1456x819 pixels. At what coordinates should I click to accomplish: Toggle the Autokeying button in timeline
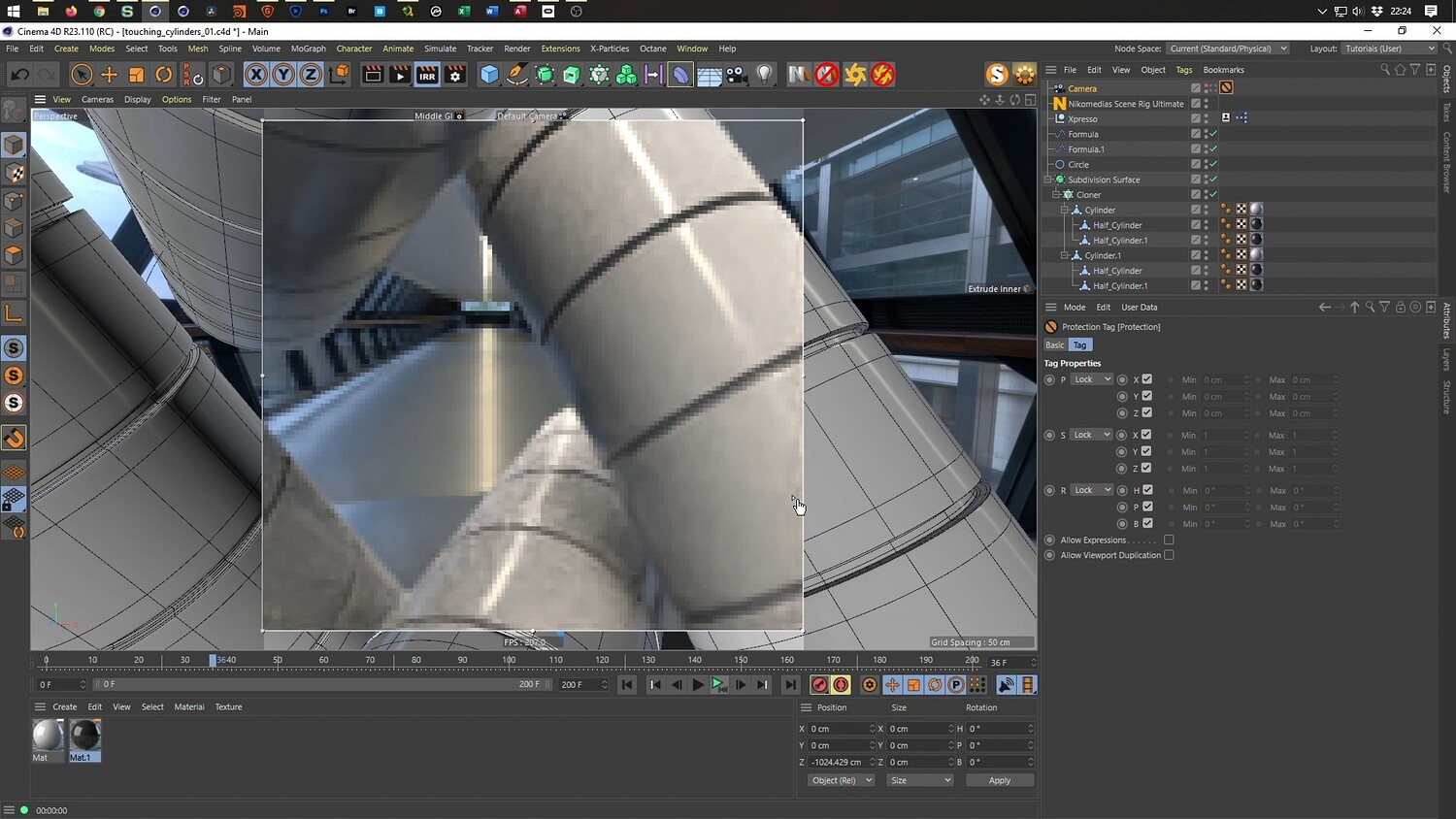pos(841,685)
